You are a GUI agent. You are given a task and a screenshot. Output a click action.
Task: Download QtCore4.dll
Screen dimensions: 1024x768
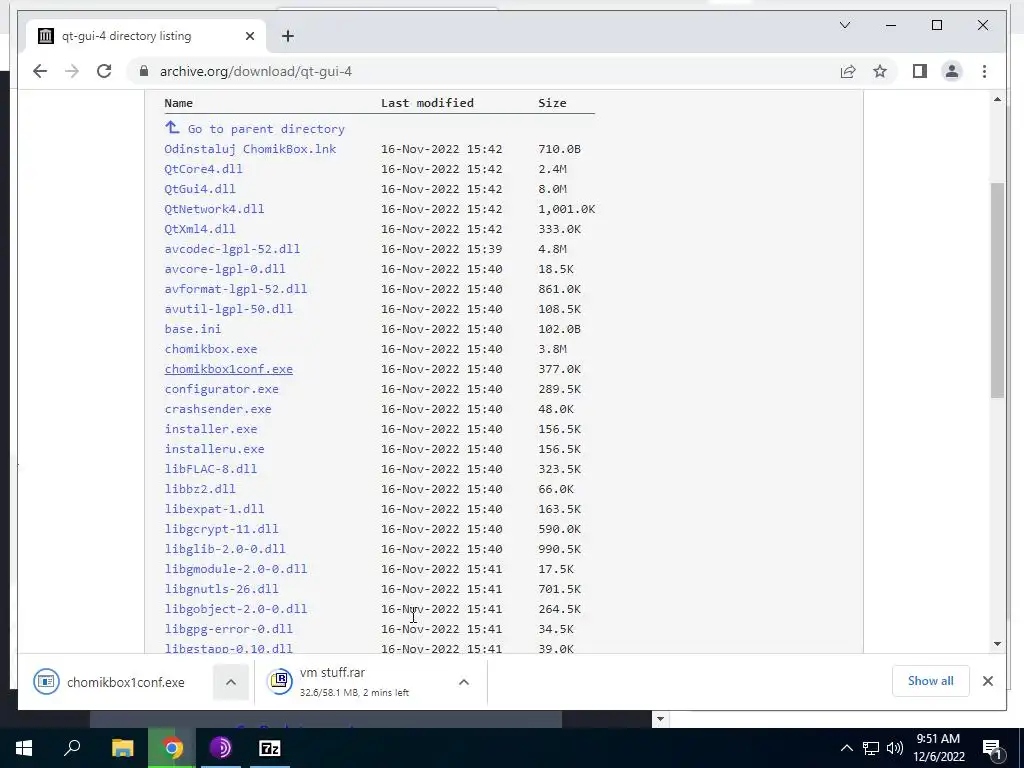coord(203,168)
